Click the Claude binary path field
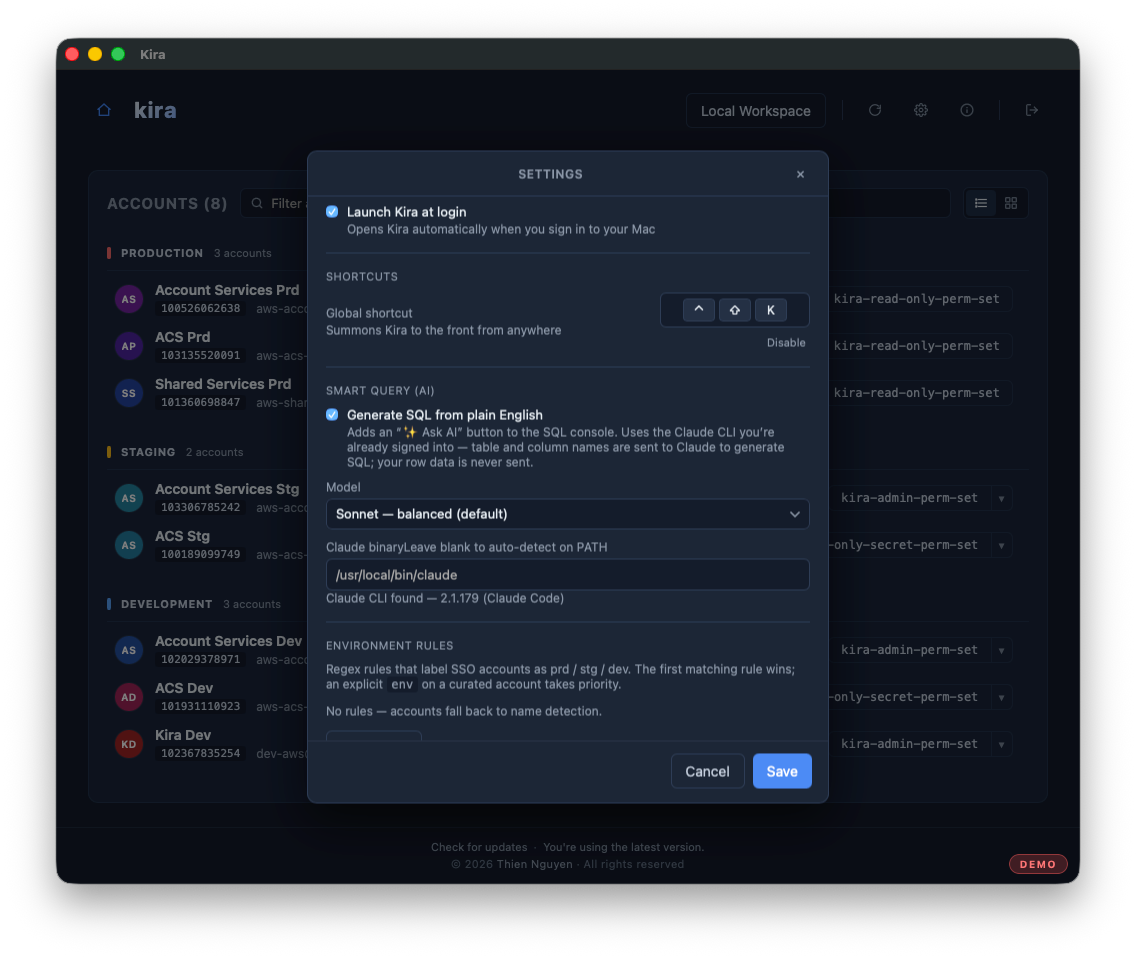Viewport: 1136px width, 958px height. tap(567, 575)
